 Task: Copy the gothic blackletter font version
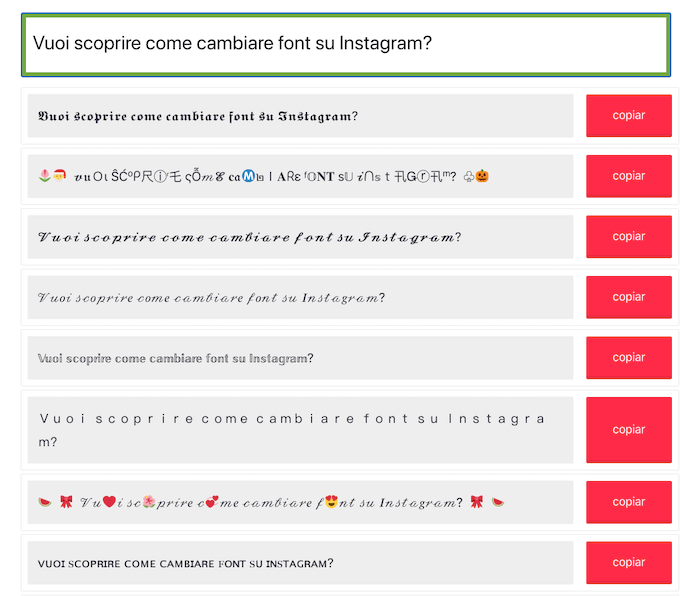[628, 116]
